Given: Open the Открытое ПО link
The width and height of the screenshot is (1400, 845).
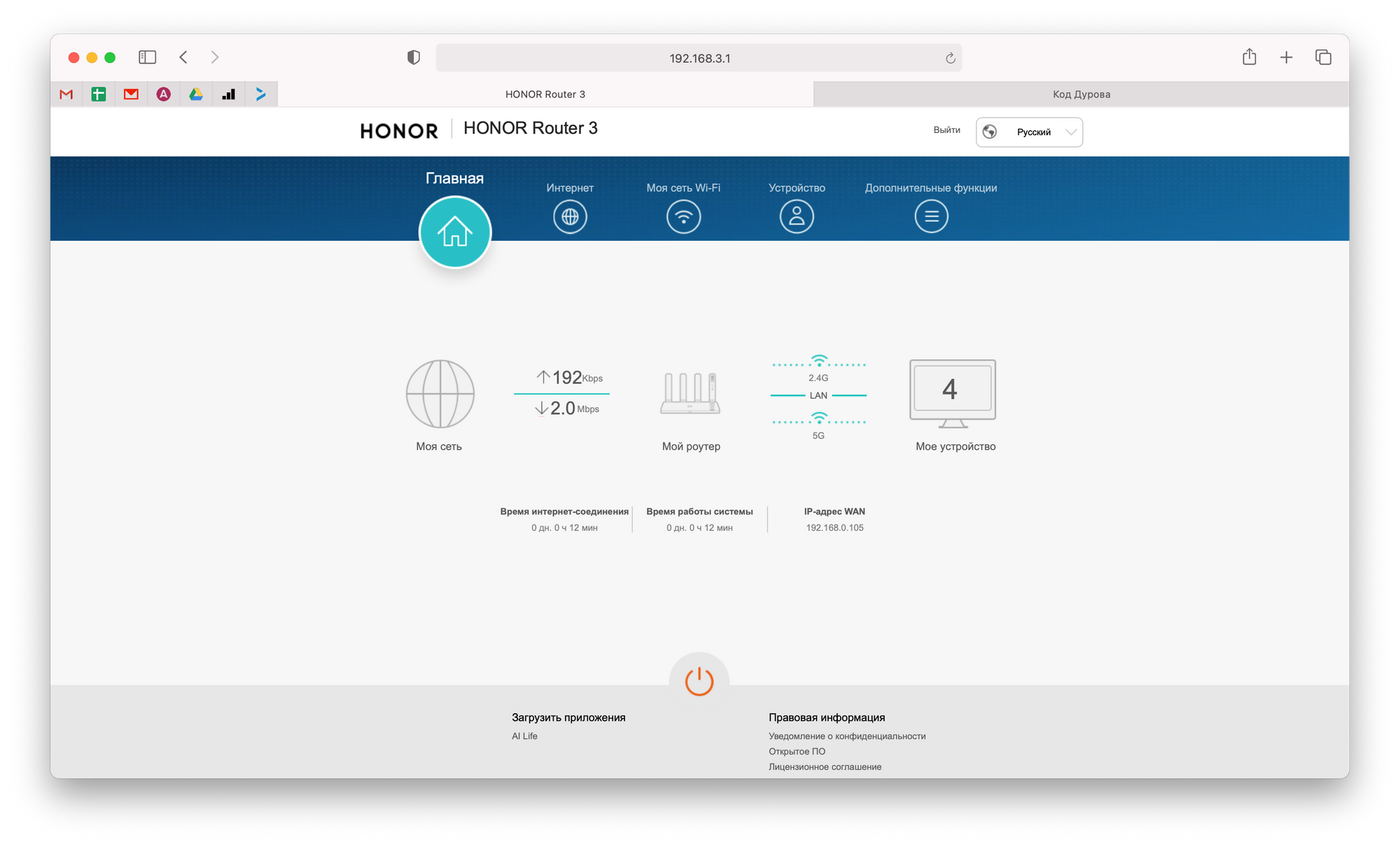Looking at the screenshot, I should point(797,751).
